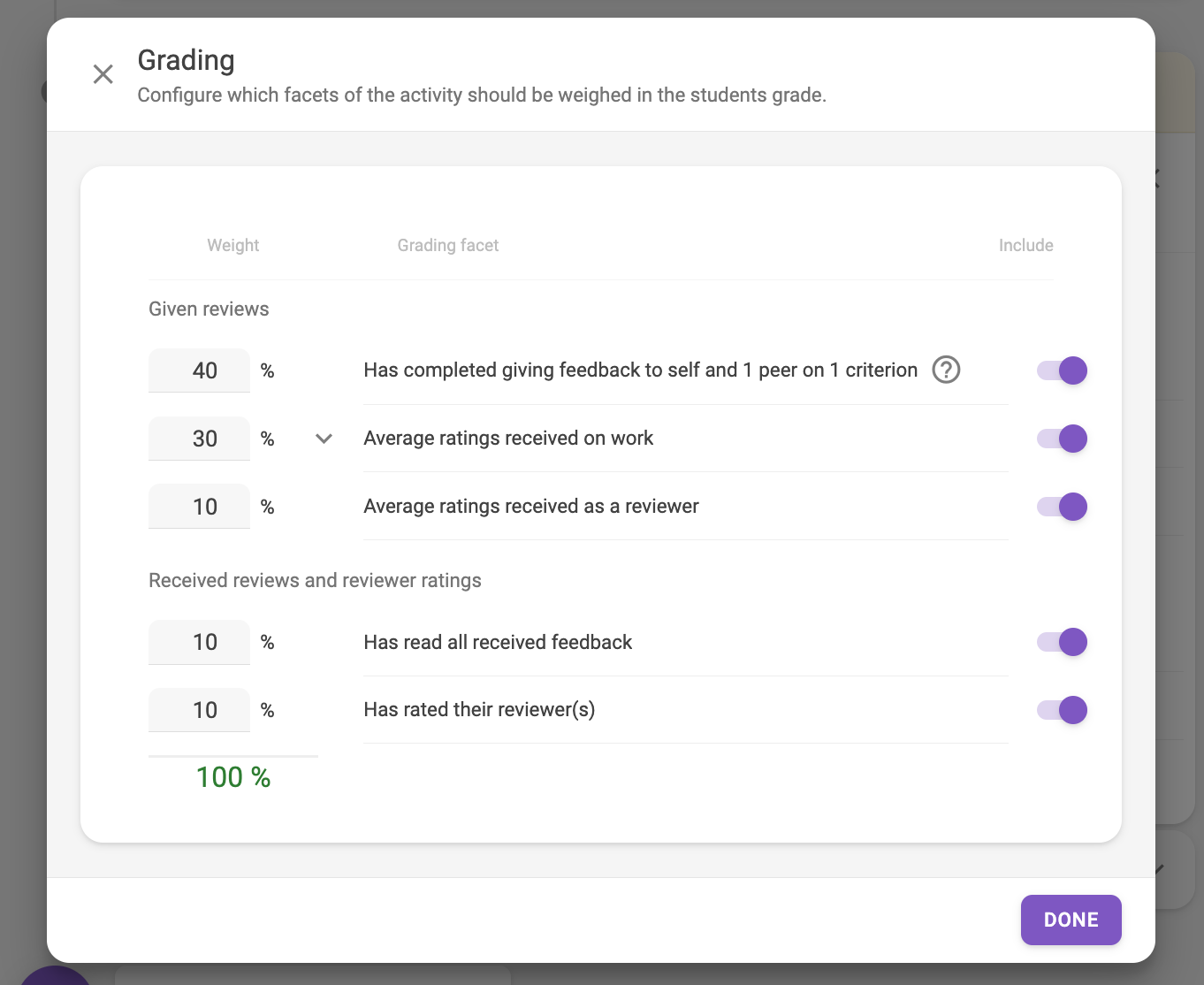Click the Grading facet column header
The image size is (1204, 985).
point(448,245)
